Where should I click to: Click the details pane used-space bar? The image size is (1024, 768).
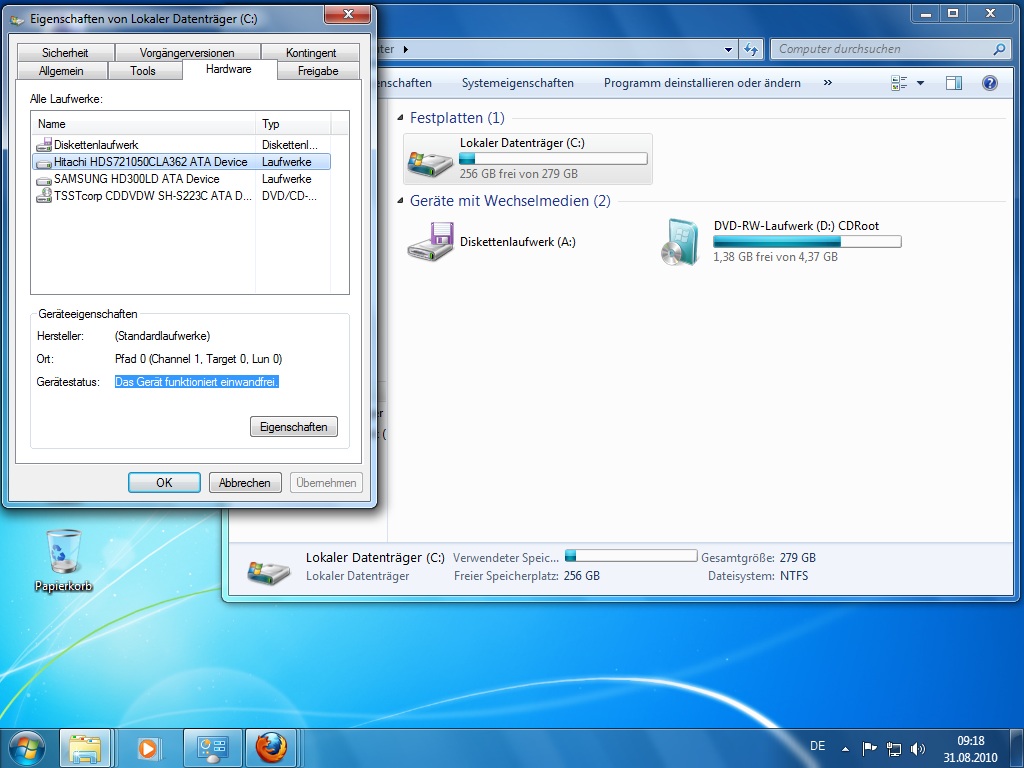click(631, 556)
